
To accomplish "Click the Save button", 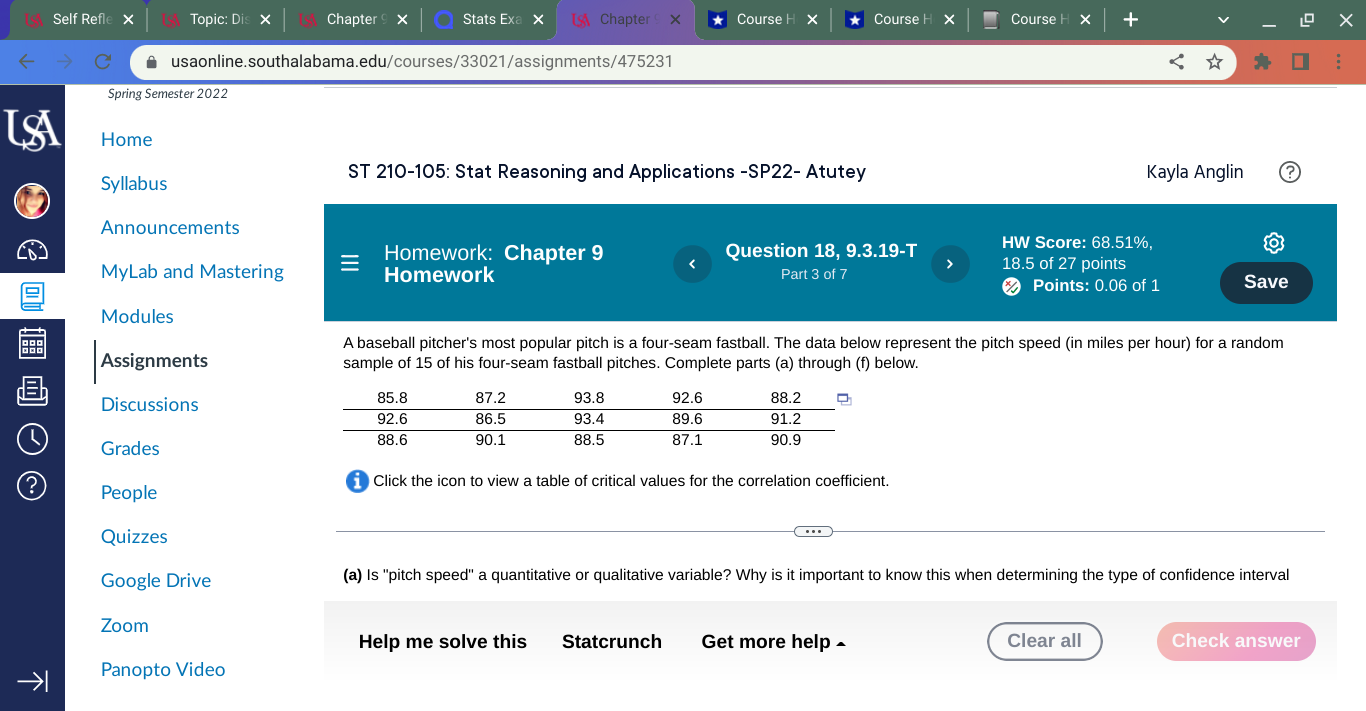I will click(x=1266, y=283).
